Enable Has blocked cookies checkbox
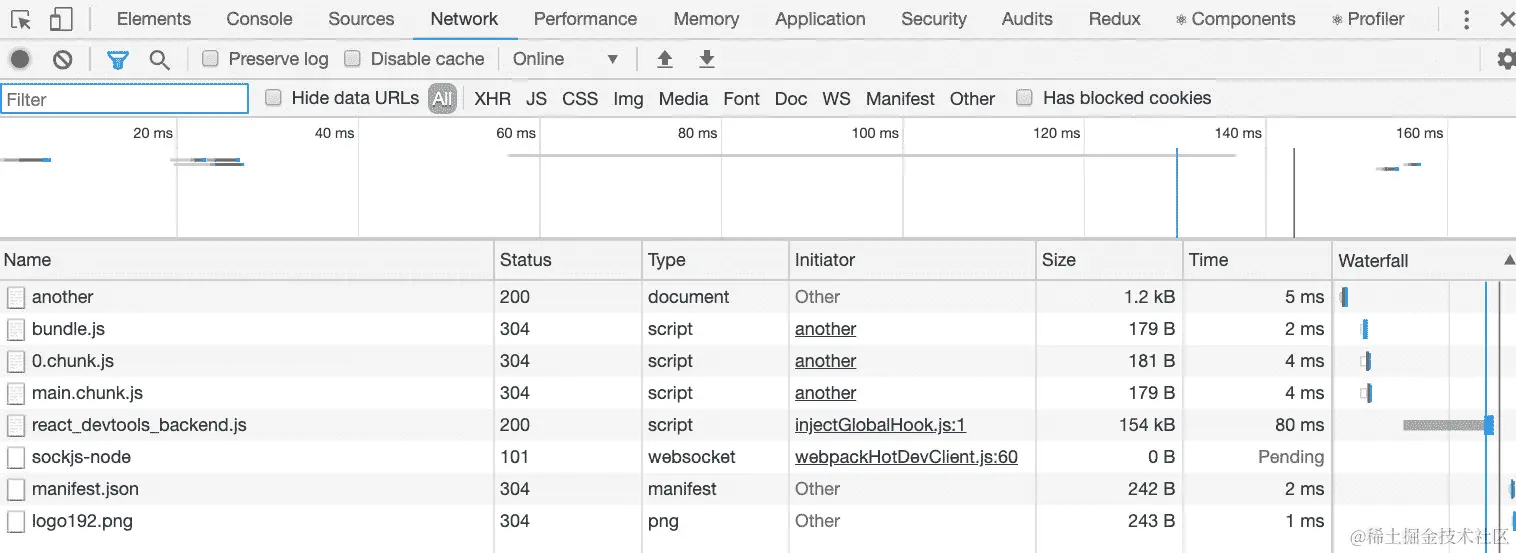 click(1024, 98)
